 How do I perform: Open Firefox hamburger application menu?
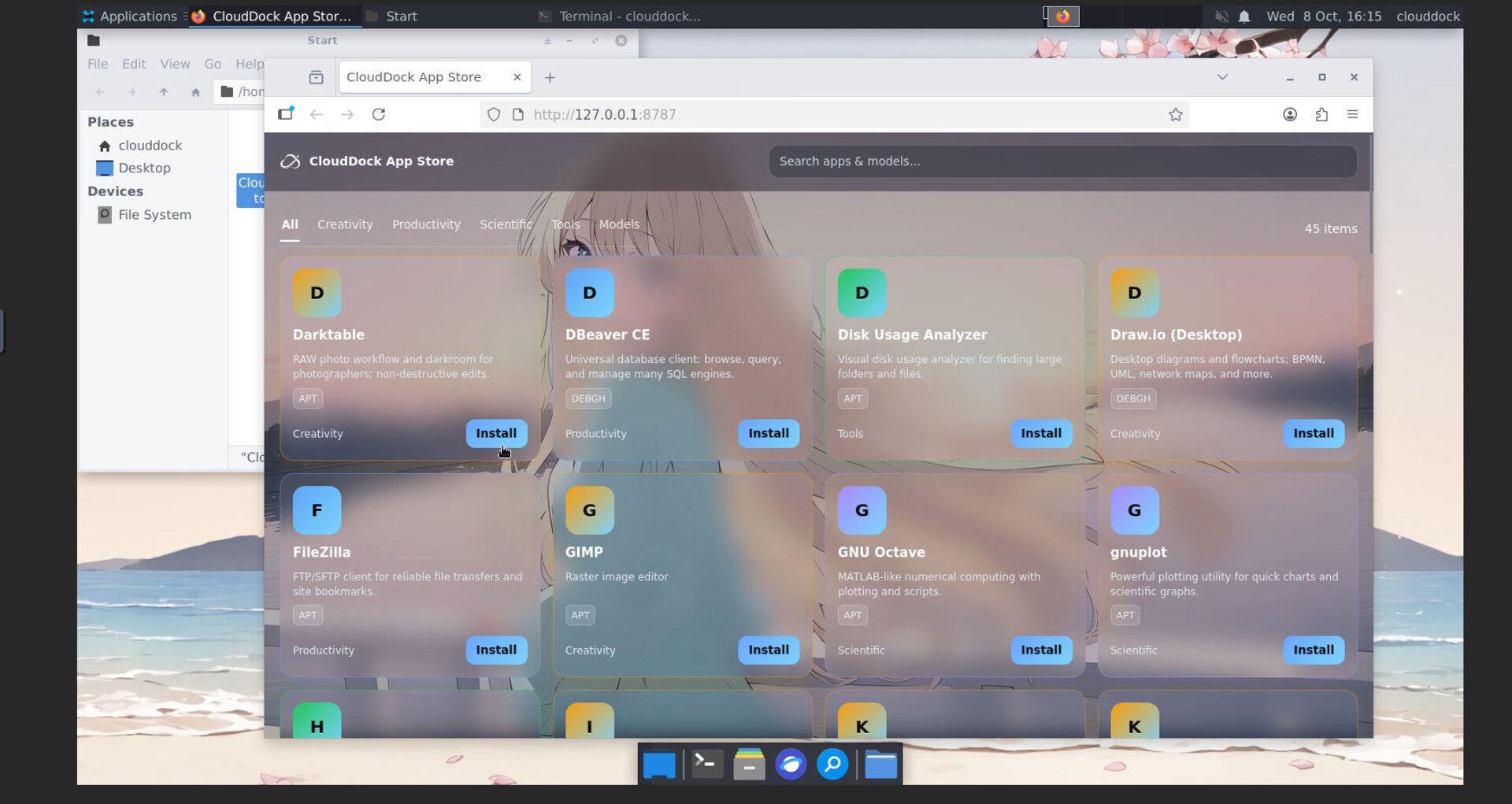point(1352,114)
